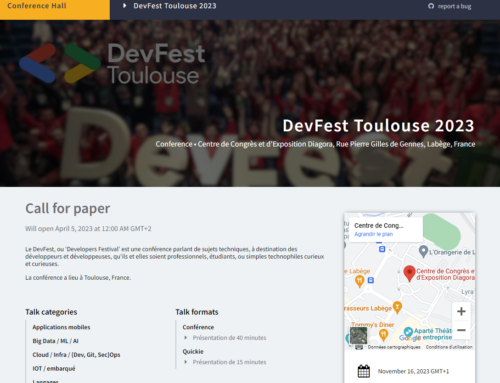Image resolution: width=500 pixels, height=383 pixels.
Task: Click 'Présentation de 40 minutes' description
Action: [x=229, y=338]
